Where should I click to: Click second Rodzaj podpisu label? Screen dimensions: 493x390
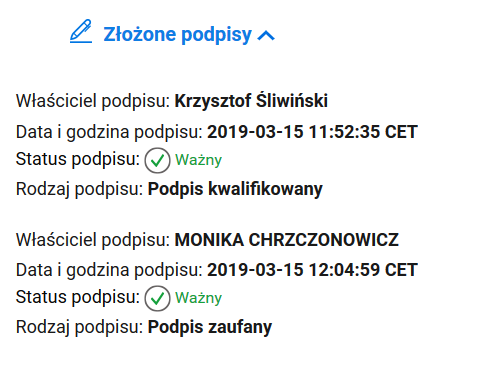pyautogui.click(x=80, y=327)
